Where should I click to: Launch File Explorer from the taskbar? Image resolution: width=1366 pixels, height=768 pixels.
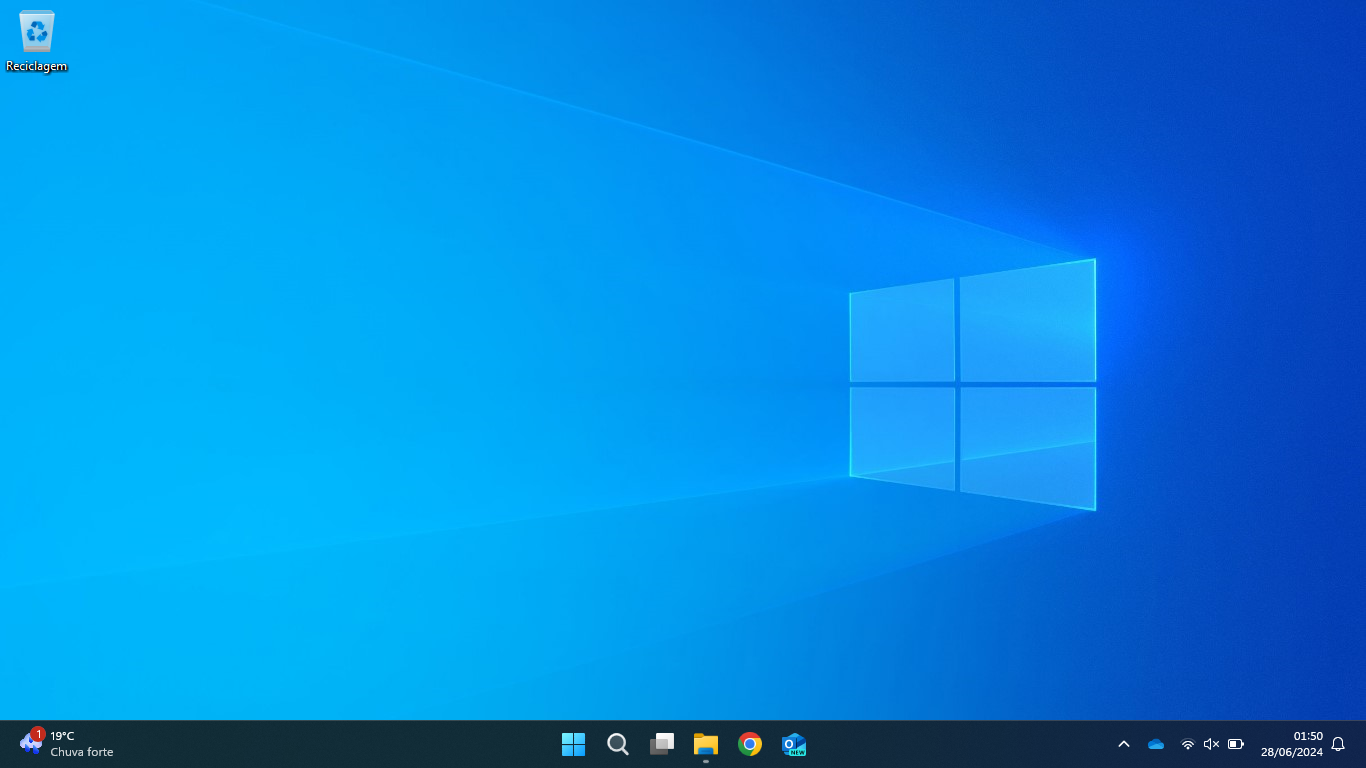pos(706,744)
